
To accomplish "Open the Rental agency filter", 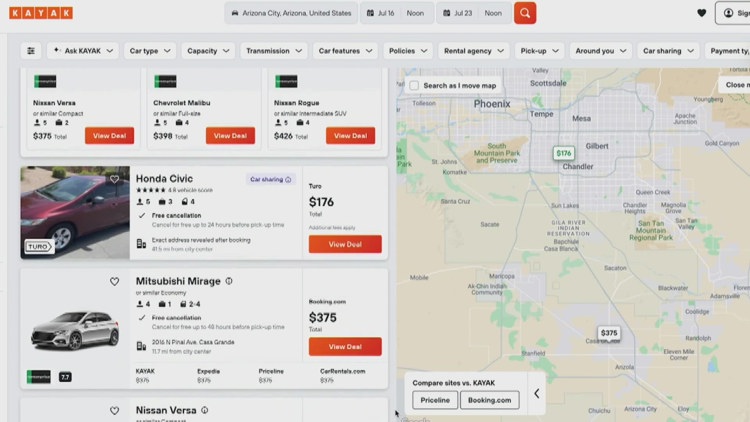I will click(x=474, y=51).
